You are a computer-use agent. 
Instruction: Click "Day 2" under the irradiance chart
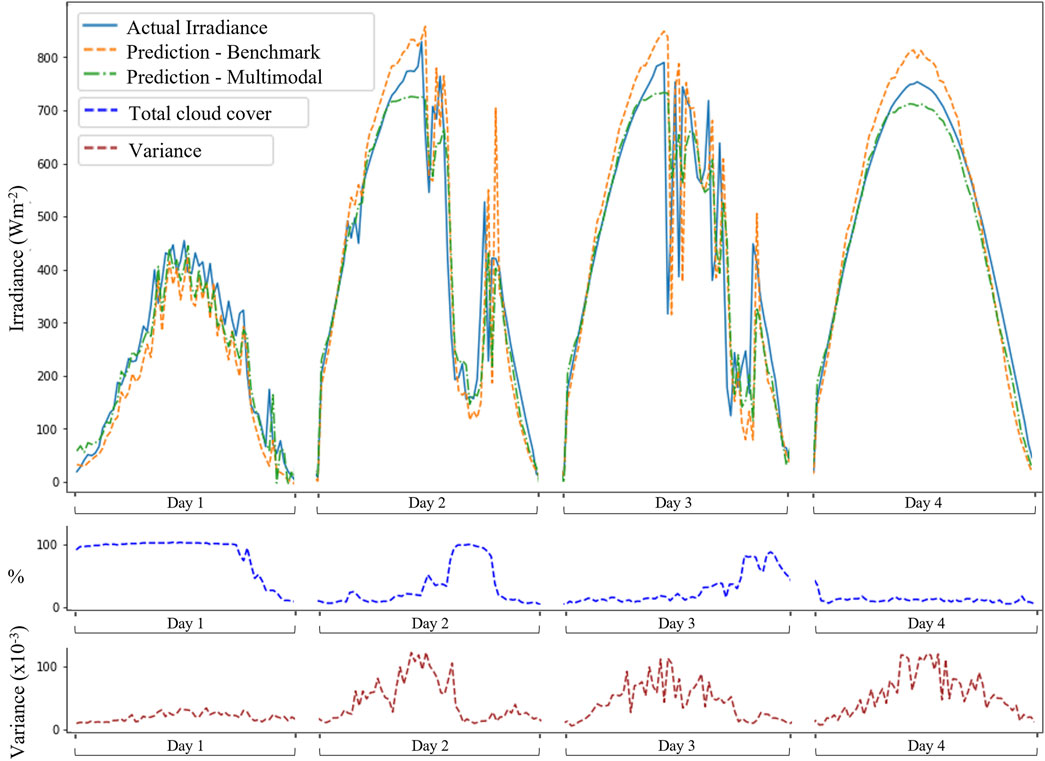pos(427,502)
